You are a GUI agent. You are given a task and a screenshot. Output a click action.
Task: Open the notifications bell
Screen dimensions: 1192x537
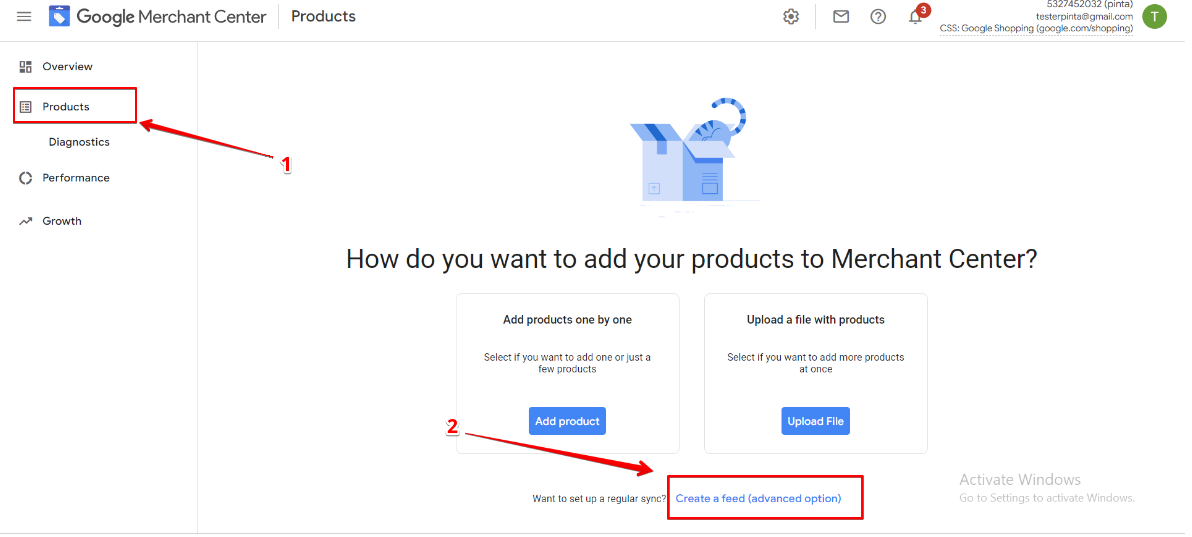tap(916, 17)
